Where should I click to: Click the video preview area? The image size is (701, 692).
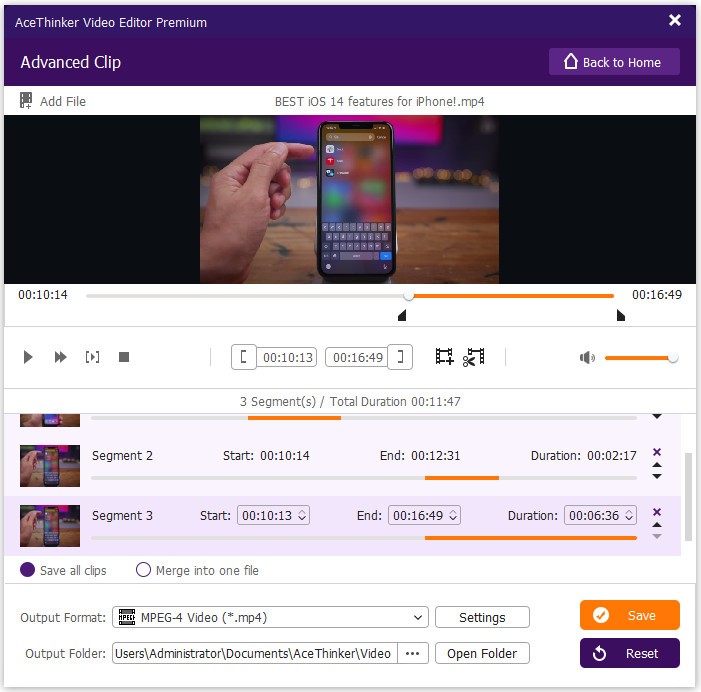(x=350, y=199)
